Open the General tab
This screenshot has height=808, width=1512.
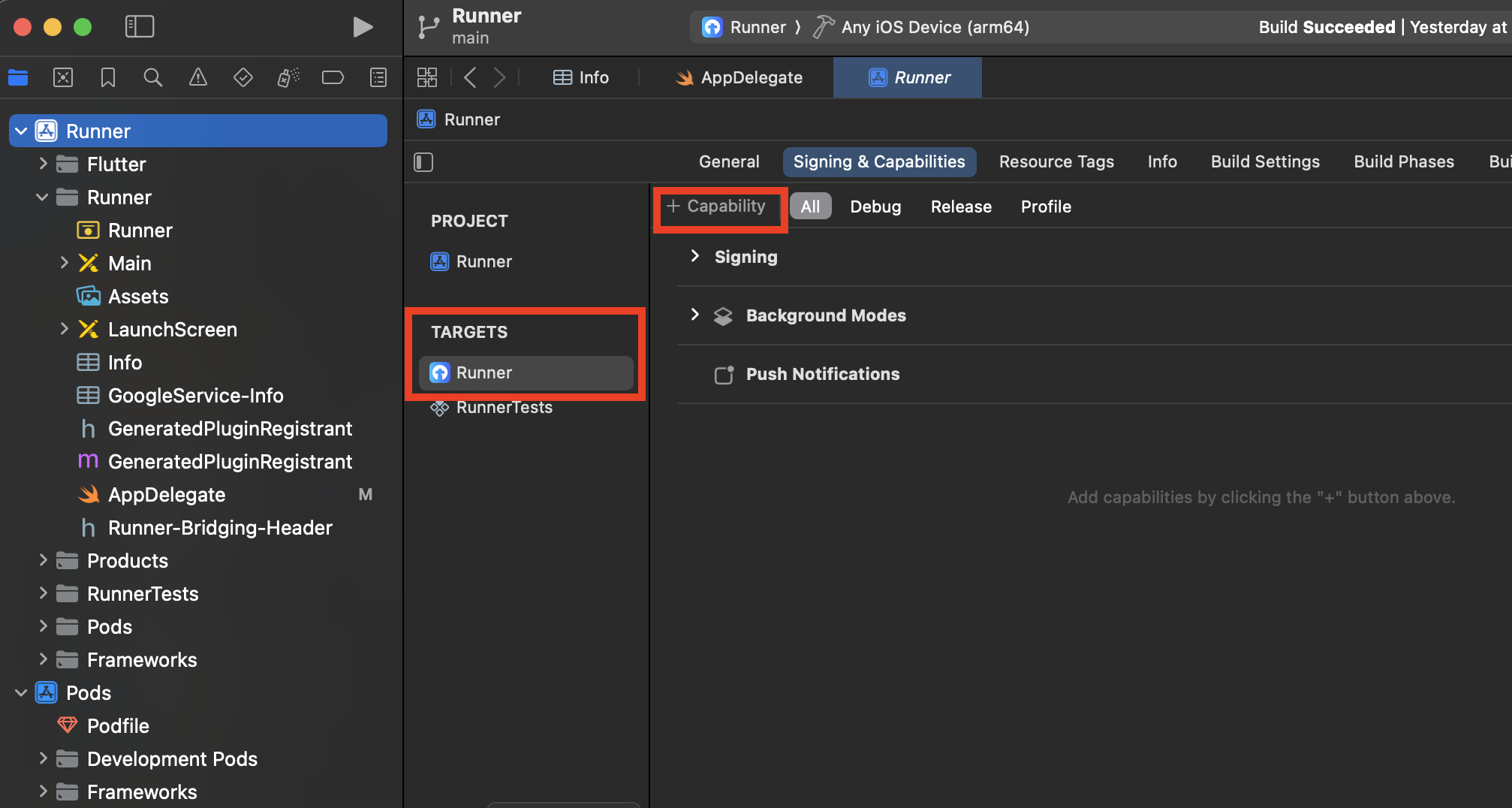tap(729, 162)
